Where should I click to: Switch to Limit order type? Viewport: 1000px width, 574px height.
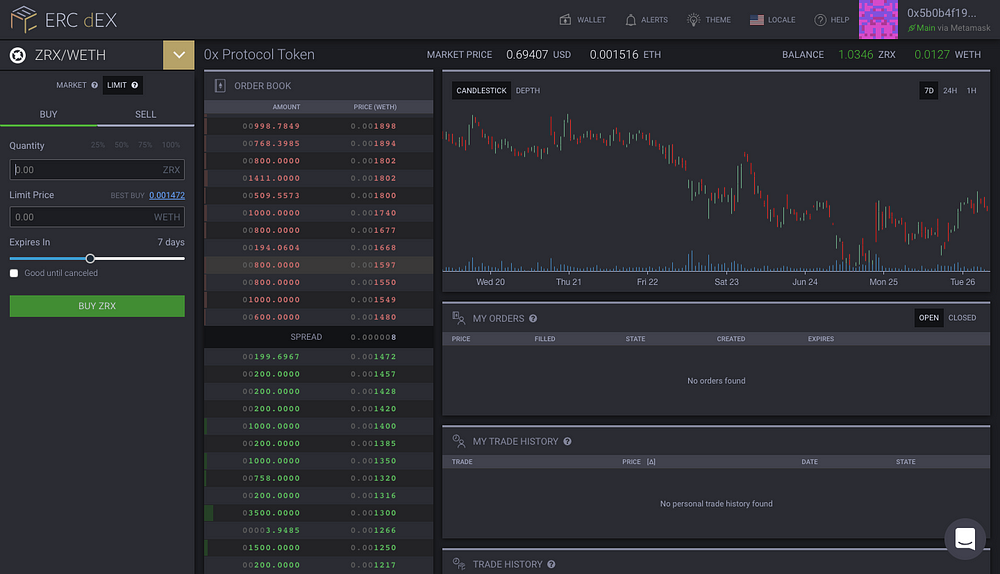click(x=122, y=85)
